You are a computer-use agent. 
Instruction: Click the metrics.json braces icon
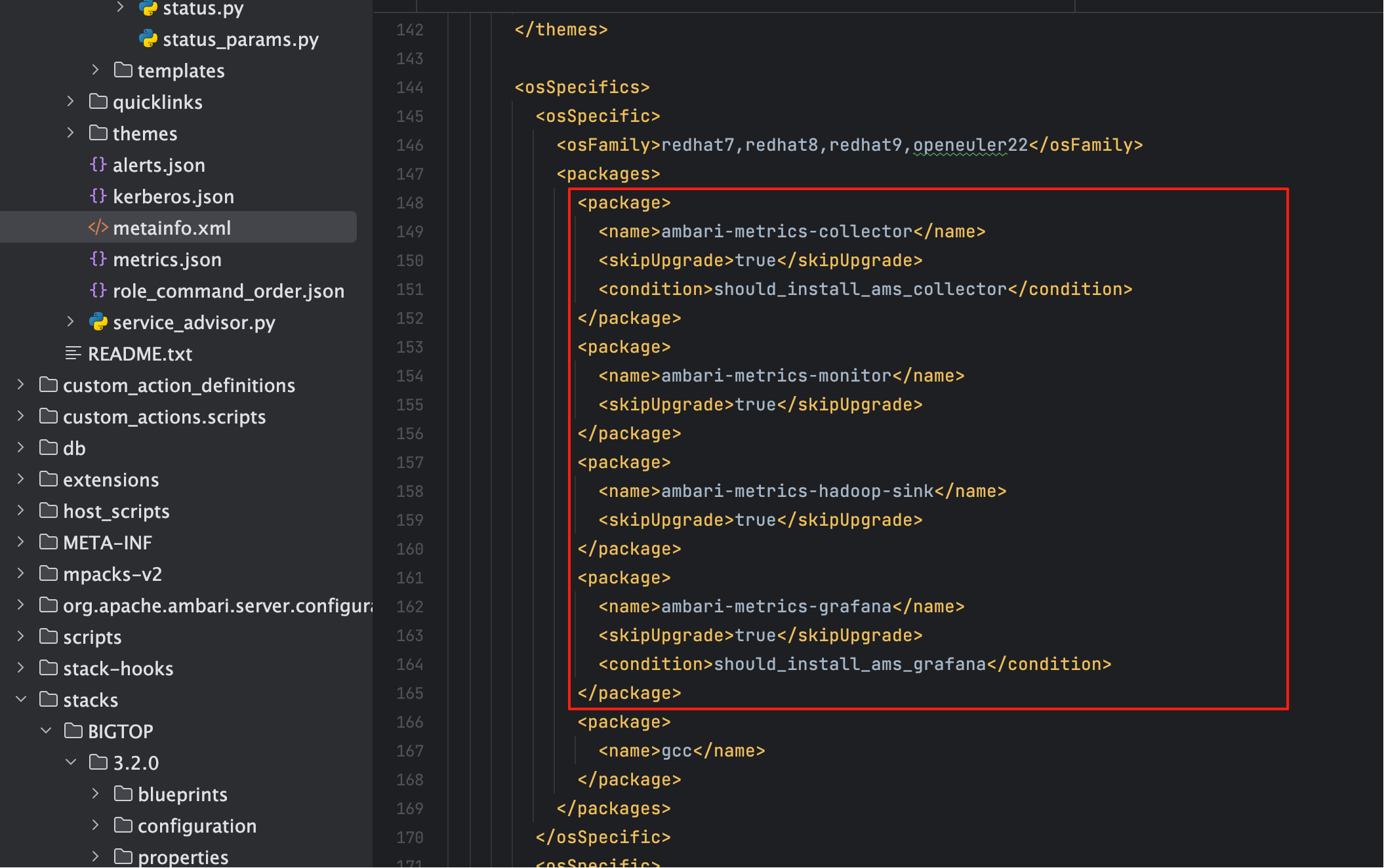(98, 259)
